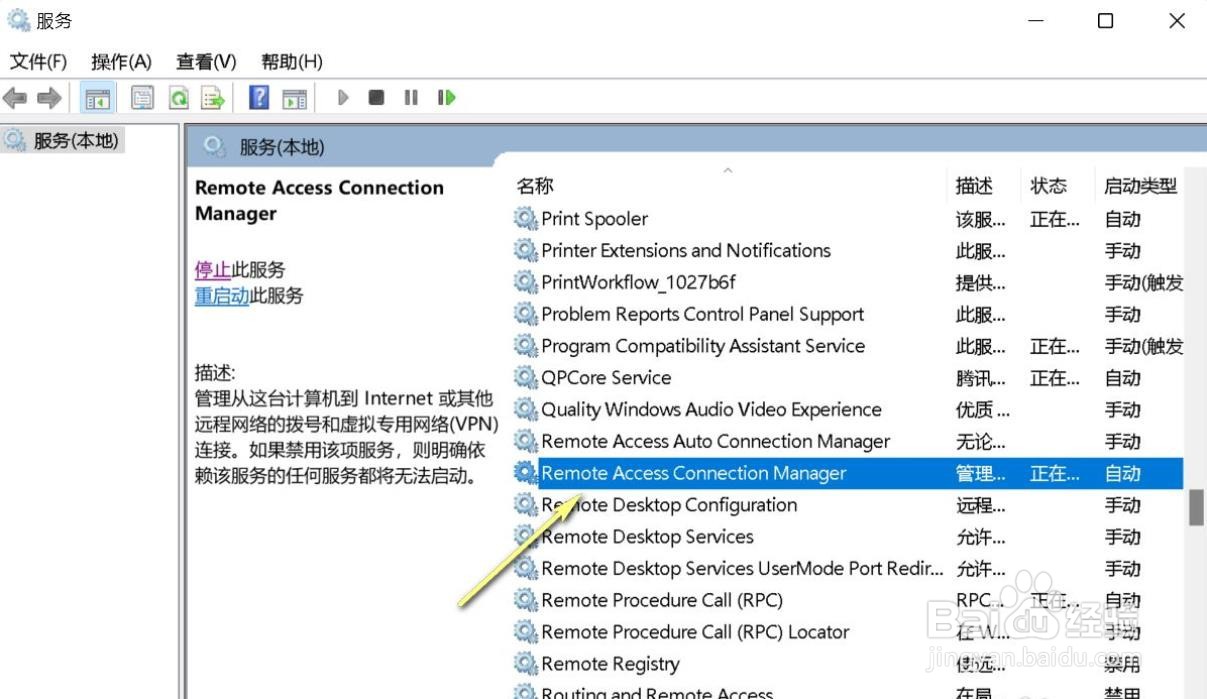Select Remote Access Auto Connection Manager
This screenshot has width=1207, height=699.
pyautogui.click(x=847, y=442)
